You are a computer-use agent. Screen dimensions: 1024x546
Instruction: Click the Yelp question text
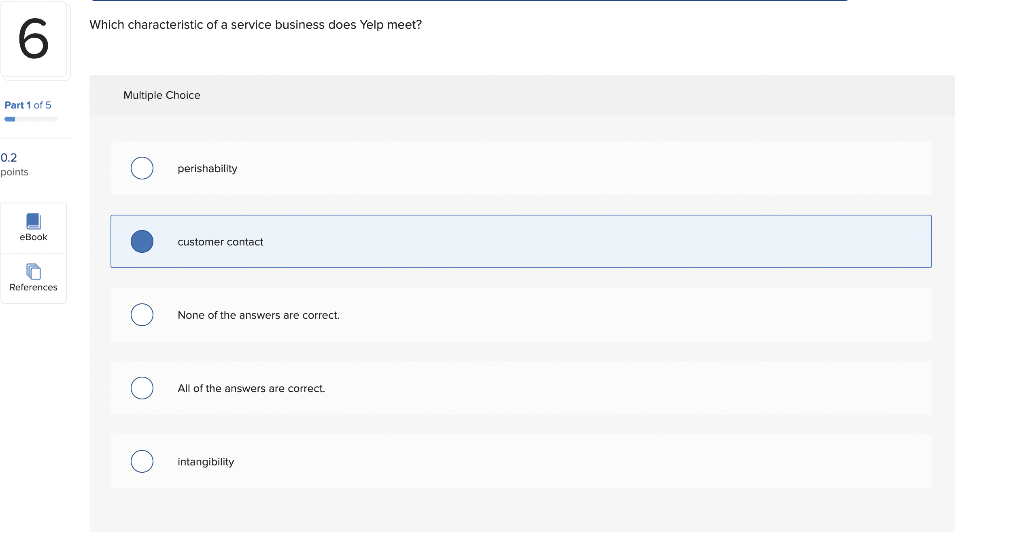pos(255,24)
